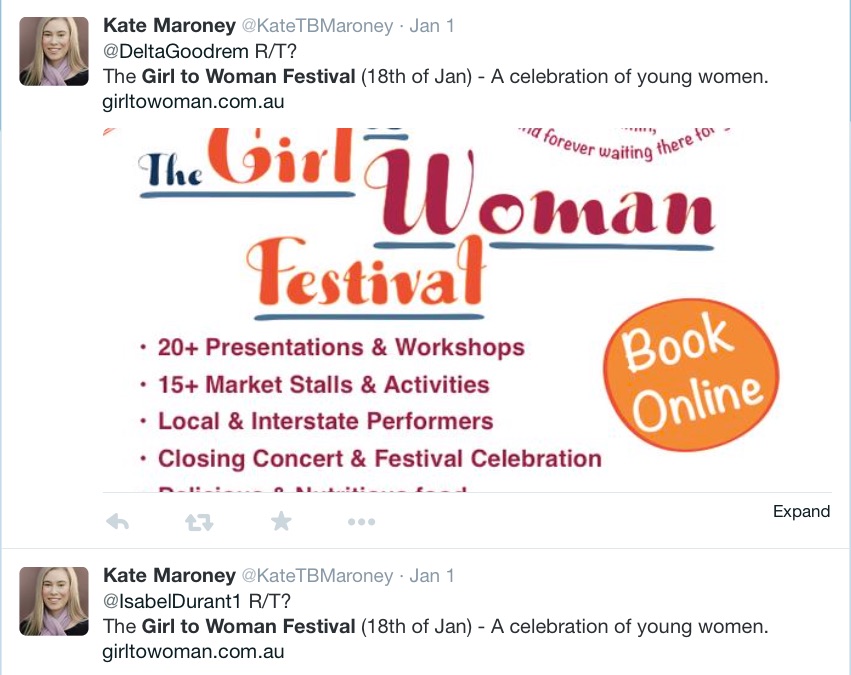
Task: Favorite the tweet with the star icon
Action: pyautogui.click(x=281, y=521)
